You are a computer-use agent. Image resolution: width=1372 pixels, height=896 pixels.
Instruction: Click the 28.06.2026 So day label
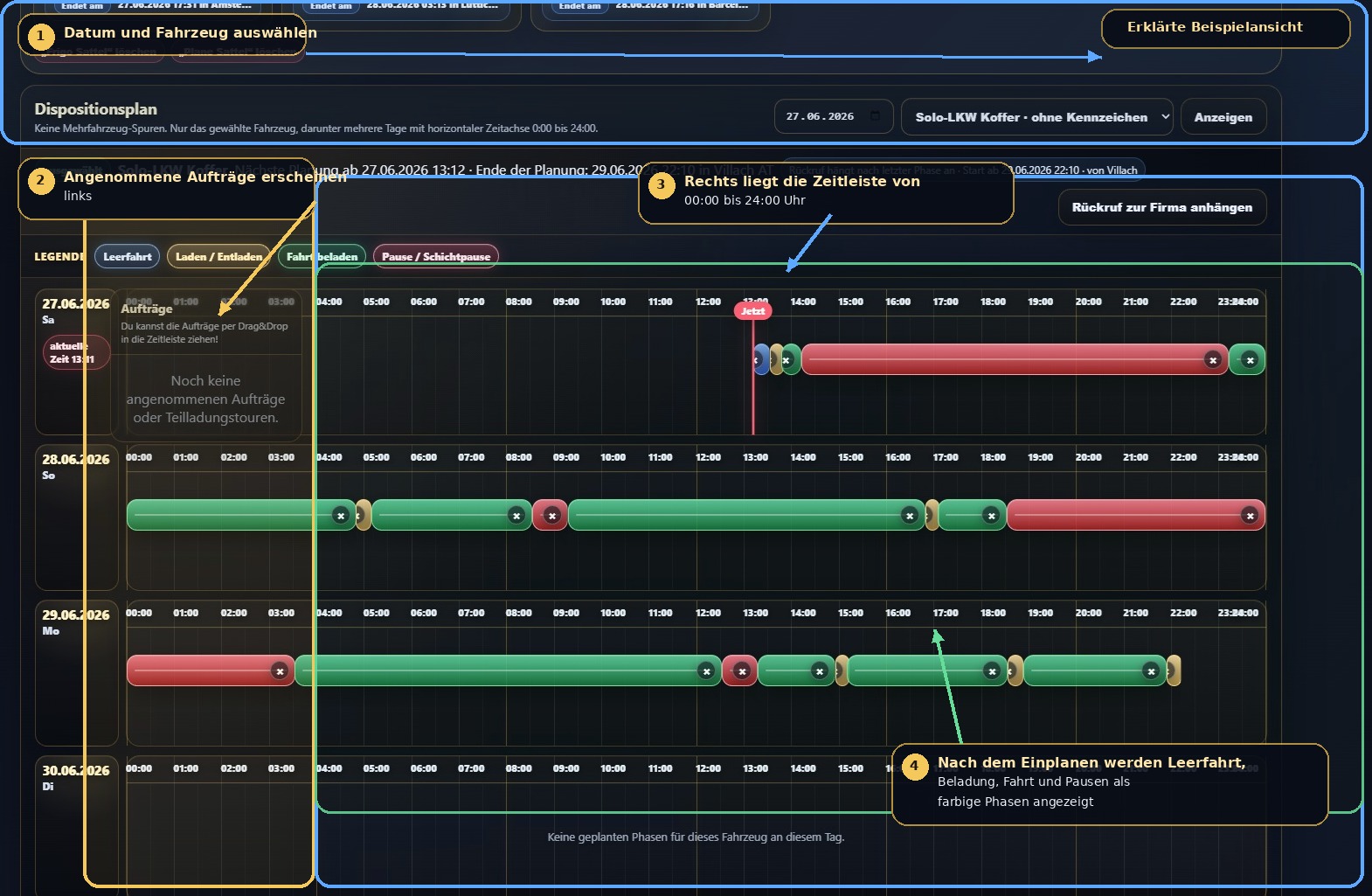click(x=76, y=466)
